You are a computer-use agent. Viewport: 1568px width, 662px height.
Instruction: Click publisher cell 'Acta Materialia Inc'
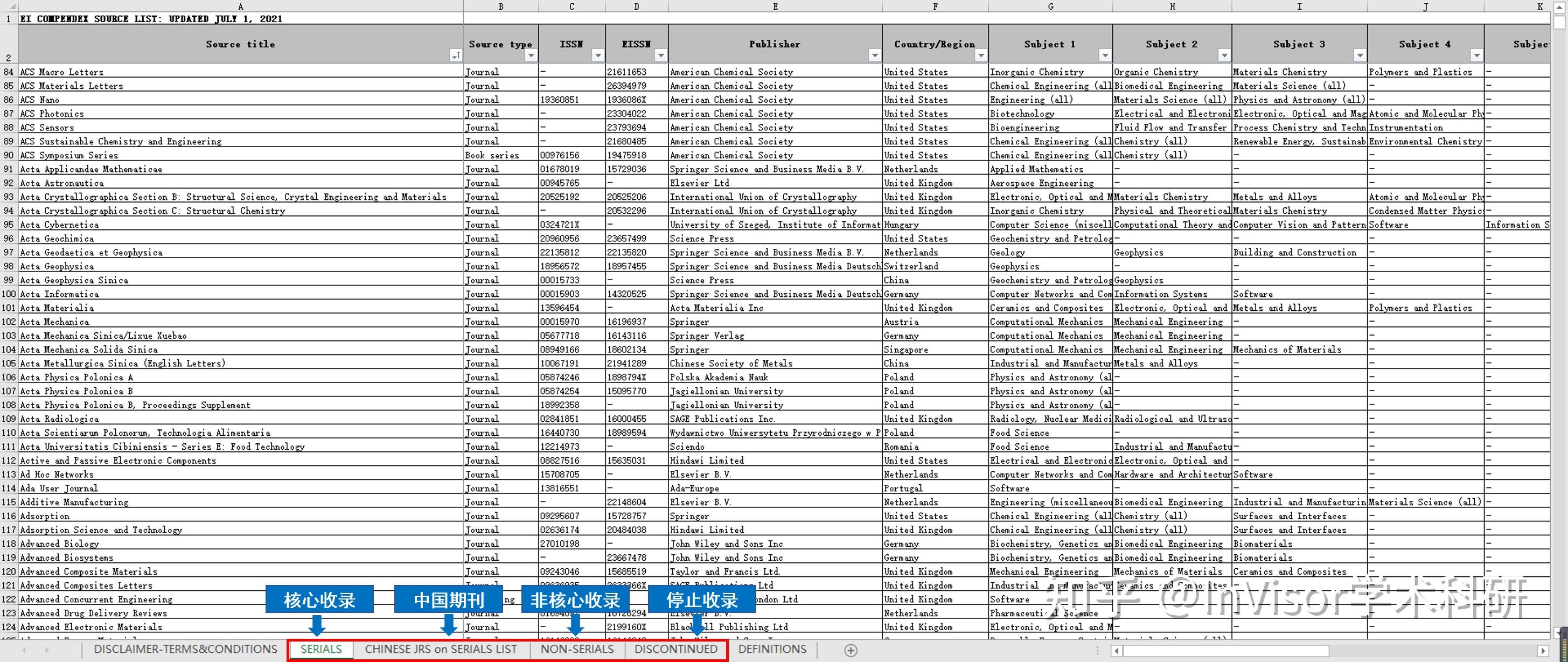(775, 308)
